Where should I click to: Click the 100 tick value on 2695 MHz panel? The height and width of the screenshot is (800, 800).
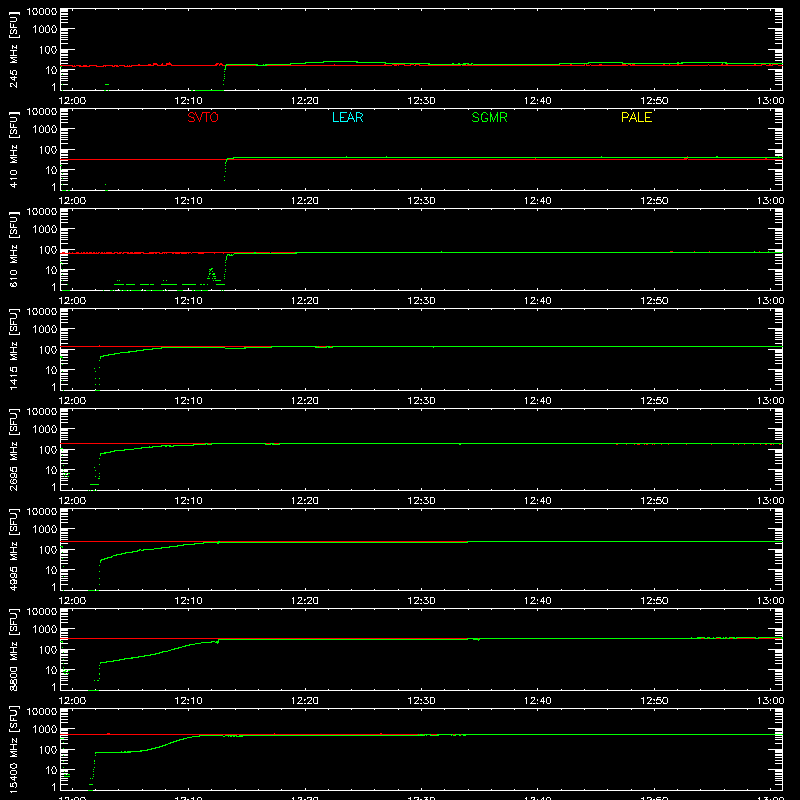[48, 450]
